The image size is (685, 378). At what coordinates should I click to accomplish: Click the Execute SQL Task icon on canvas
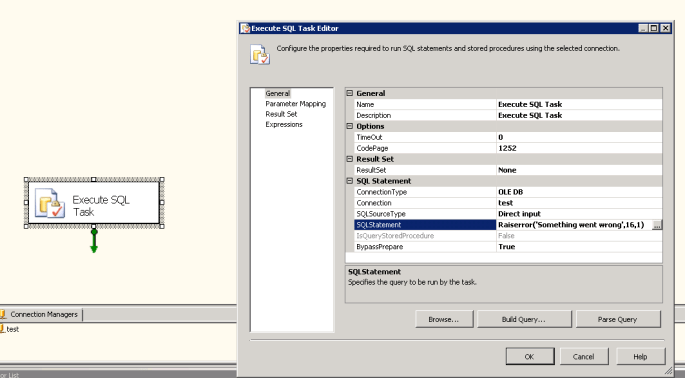tap(50, 203)
